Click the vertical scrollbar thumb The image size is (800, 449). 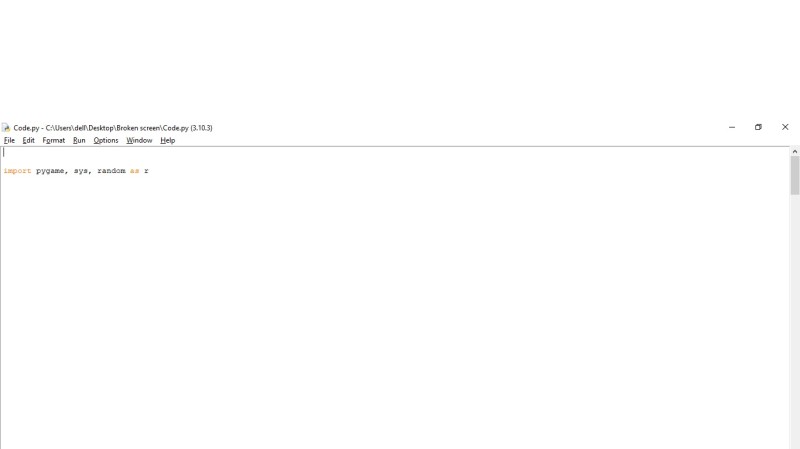pyautogui.click(x=794, y=175)
